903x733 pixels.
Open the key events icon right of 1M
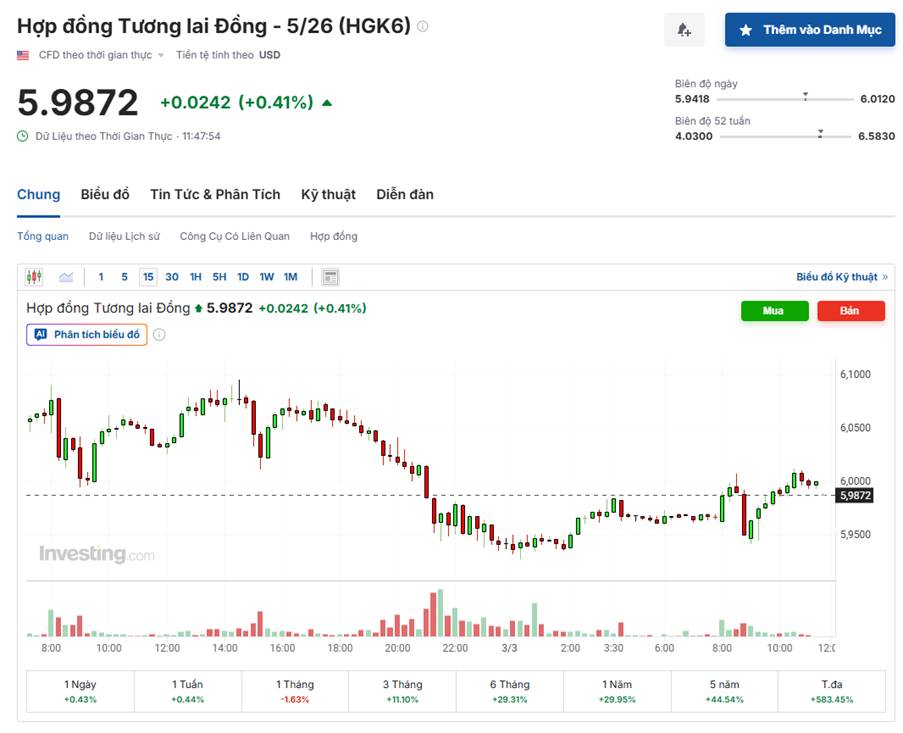[x=330, y=276]
